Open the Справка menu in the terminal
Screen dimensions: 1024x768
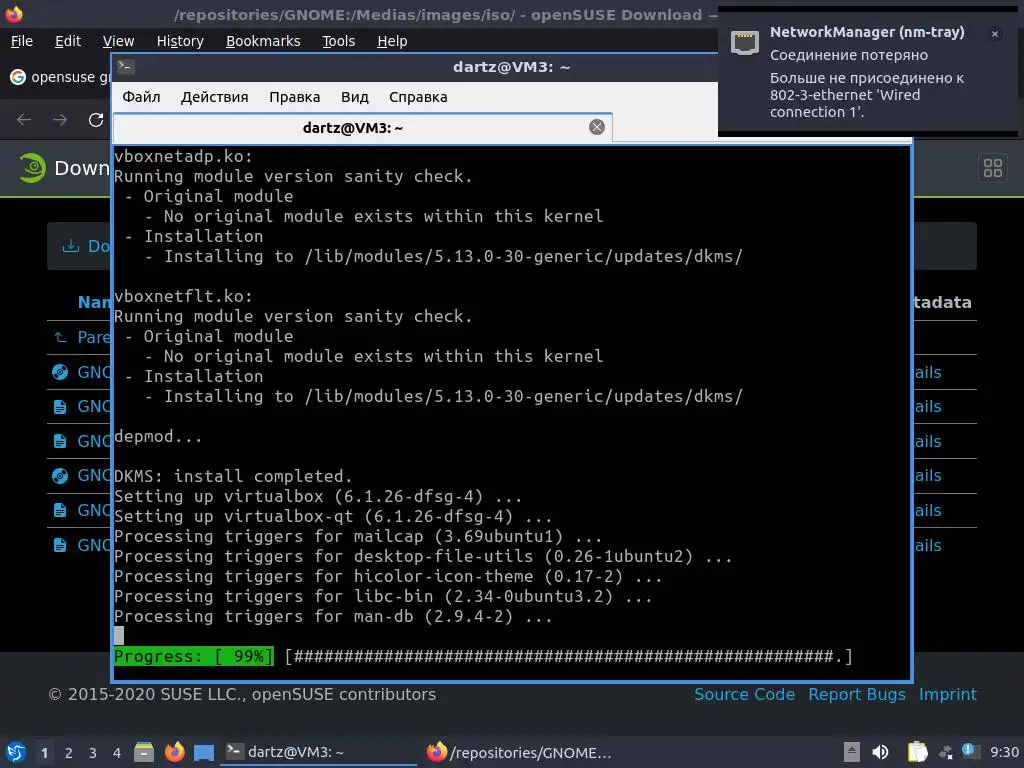tap(418, 97)
